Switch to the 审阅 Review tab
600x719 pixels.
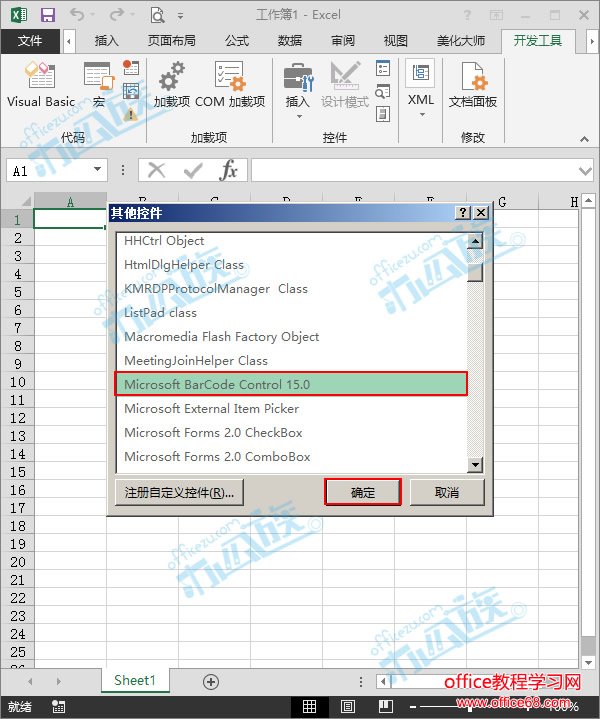[x=343, y=41]
